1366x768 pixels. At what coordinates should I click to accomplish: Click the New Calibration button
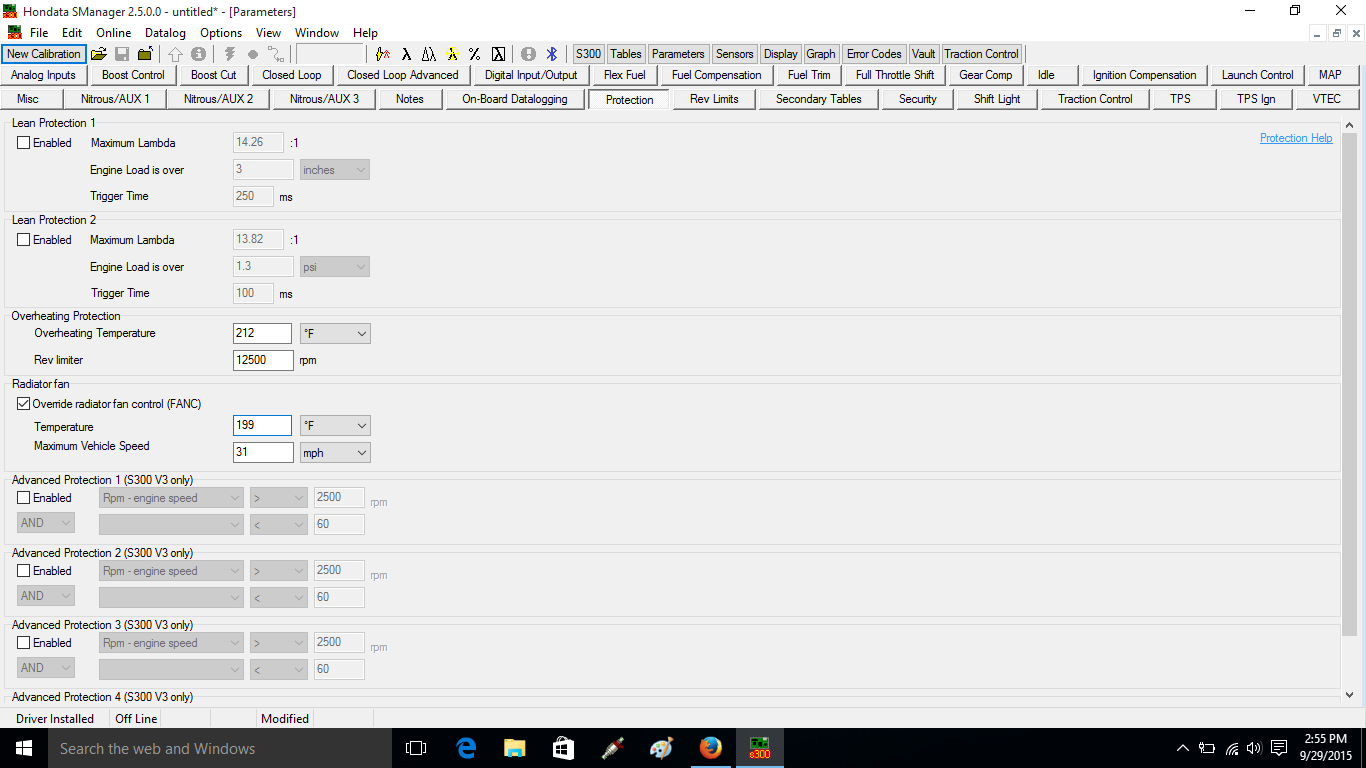[43, 54]
